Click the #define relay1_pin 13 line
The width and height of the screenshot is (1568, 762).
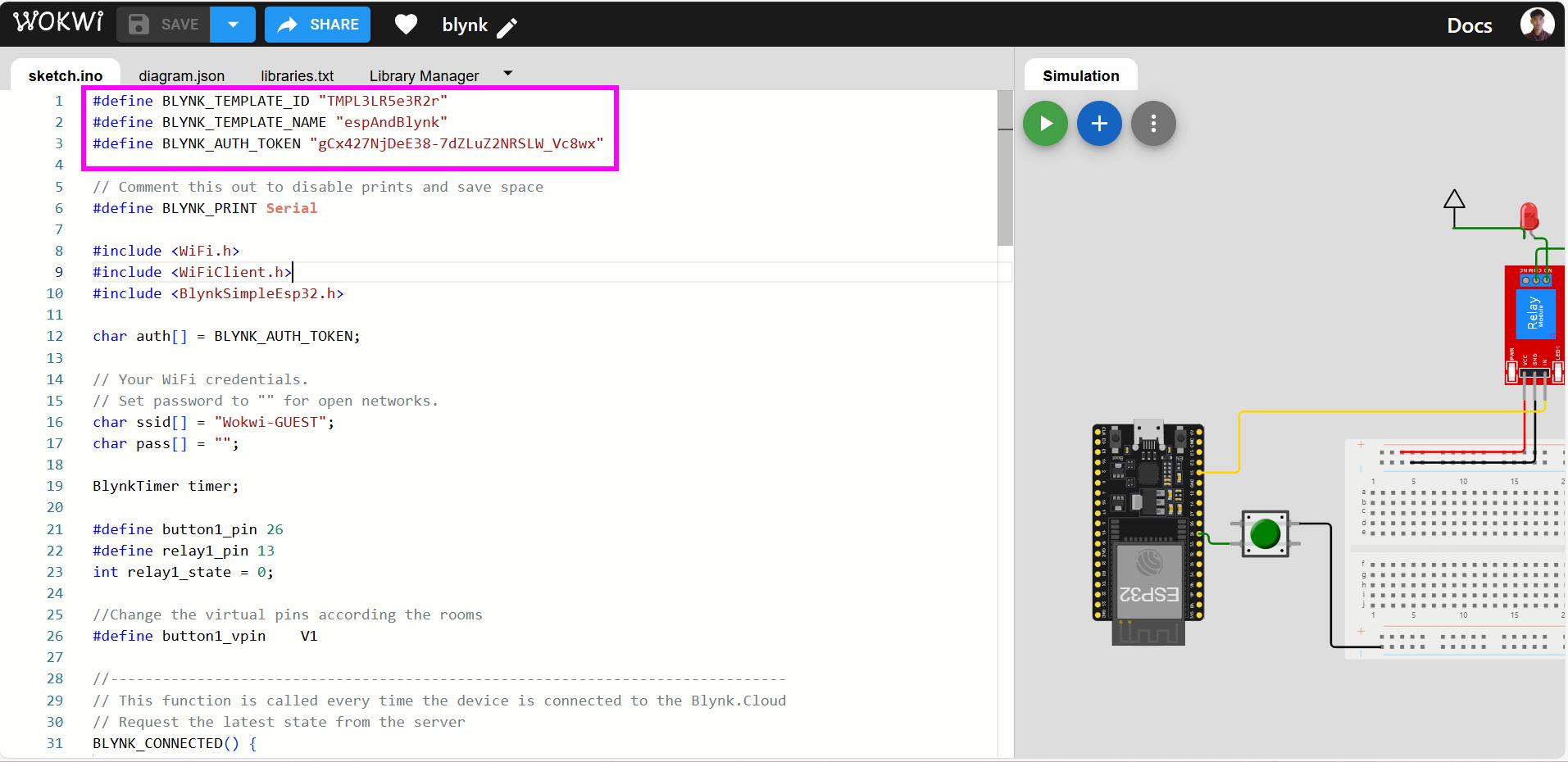click(184, 551)
